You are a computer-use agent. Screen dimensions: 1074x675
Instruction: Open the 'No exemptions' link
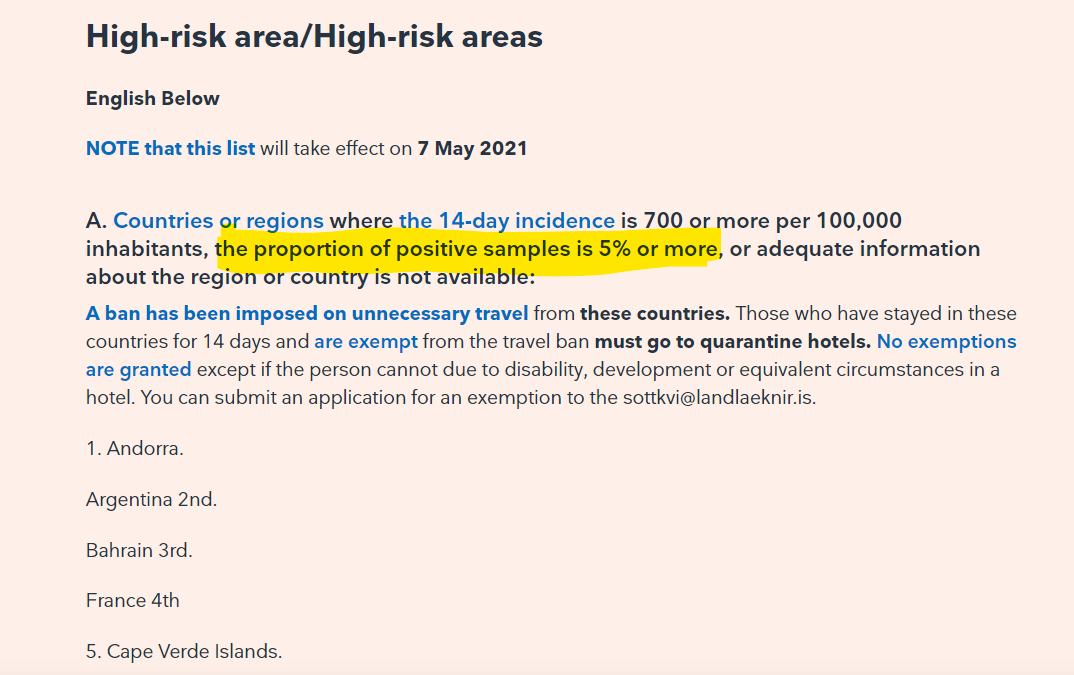[x=947, y=342]
